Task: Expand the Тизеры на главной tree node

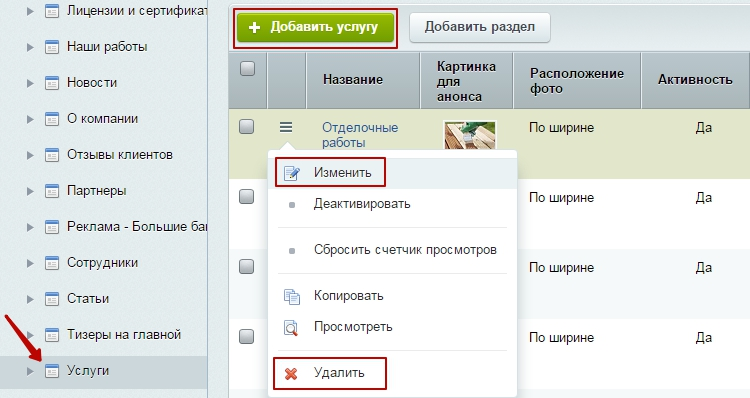Action: (x=30, y=335)
